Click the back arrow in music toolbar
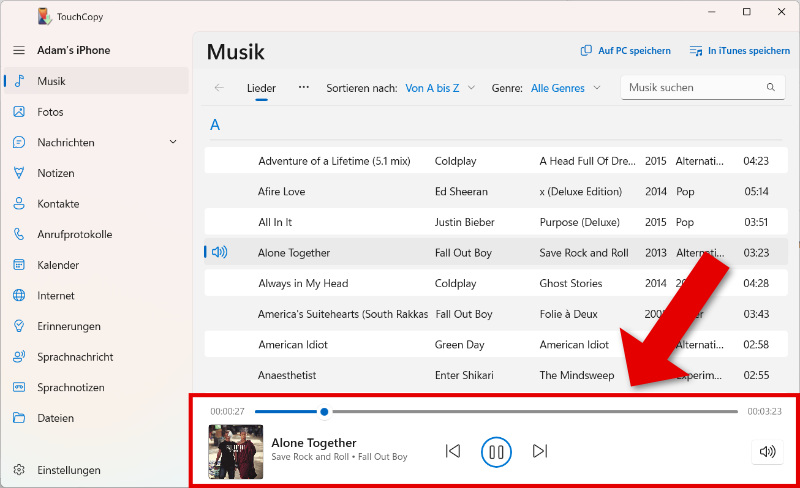Image resolution: width=800 pixels, height=488 pixels. pos(219,88)
